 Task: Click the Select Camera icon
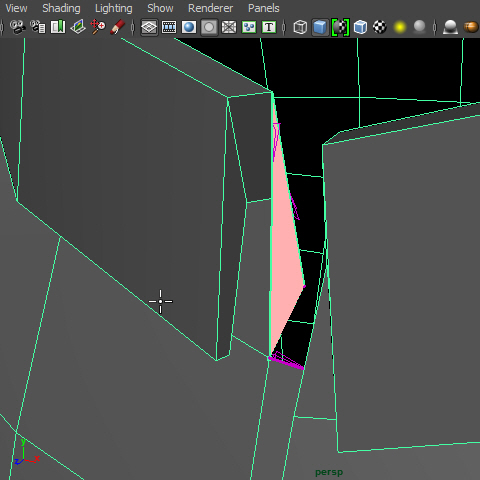(18, 27)
